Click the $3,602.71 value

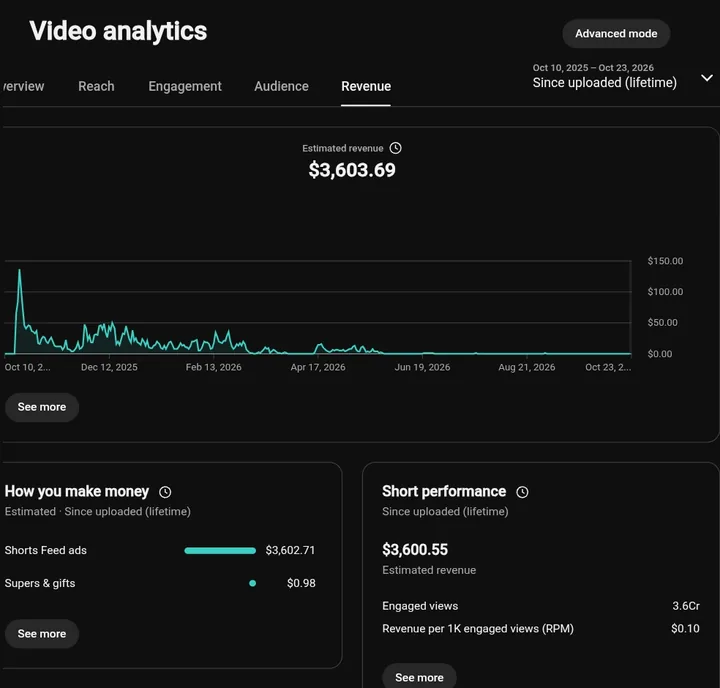[x=290, y=550]
